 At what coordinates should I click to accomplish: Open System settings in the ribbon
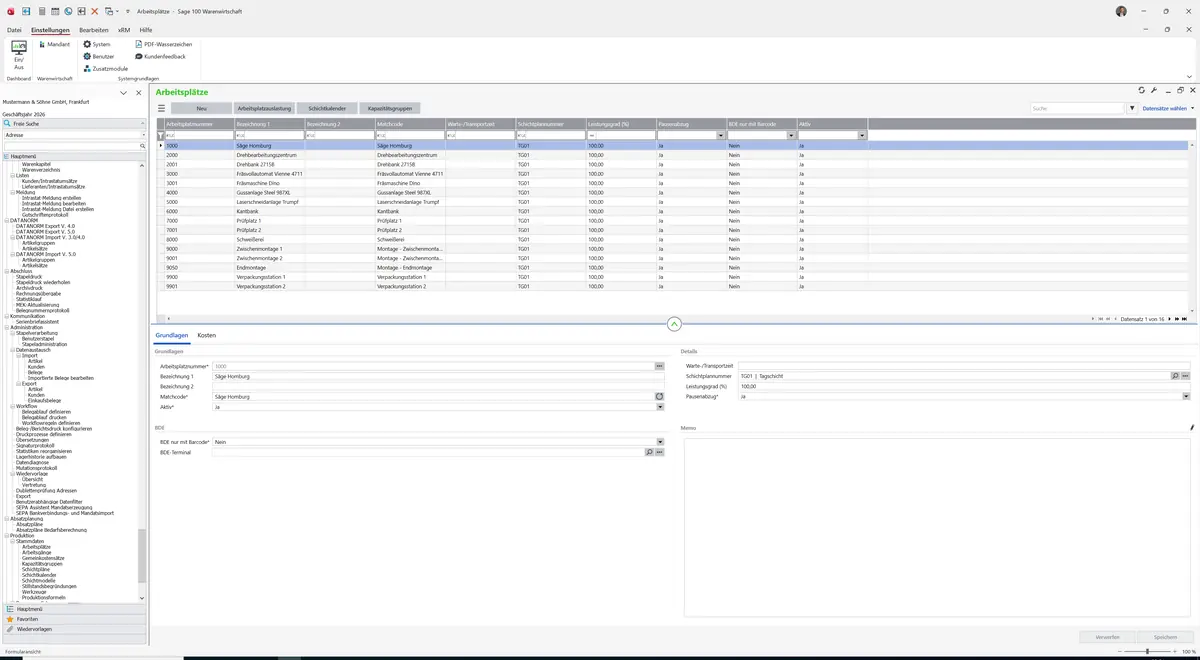pyautogui.click(x=97, y=45)
